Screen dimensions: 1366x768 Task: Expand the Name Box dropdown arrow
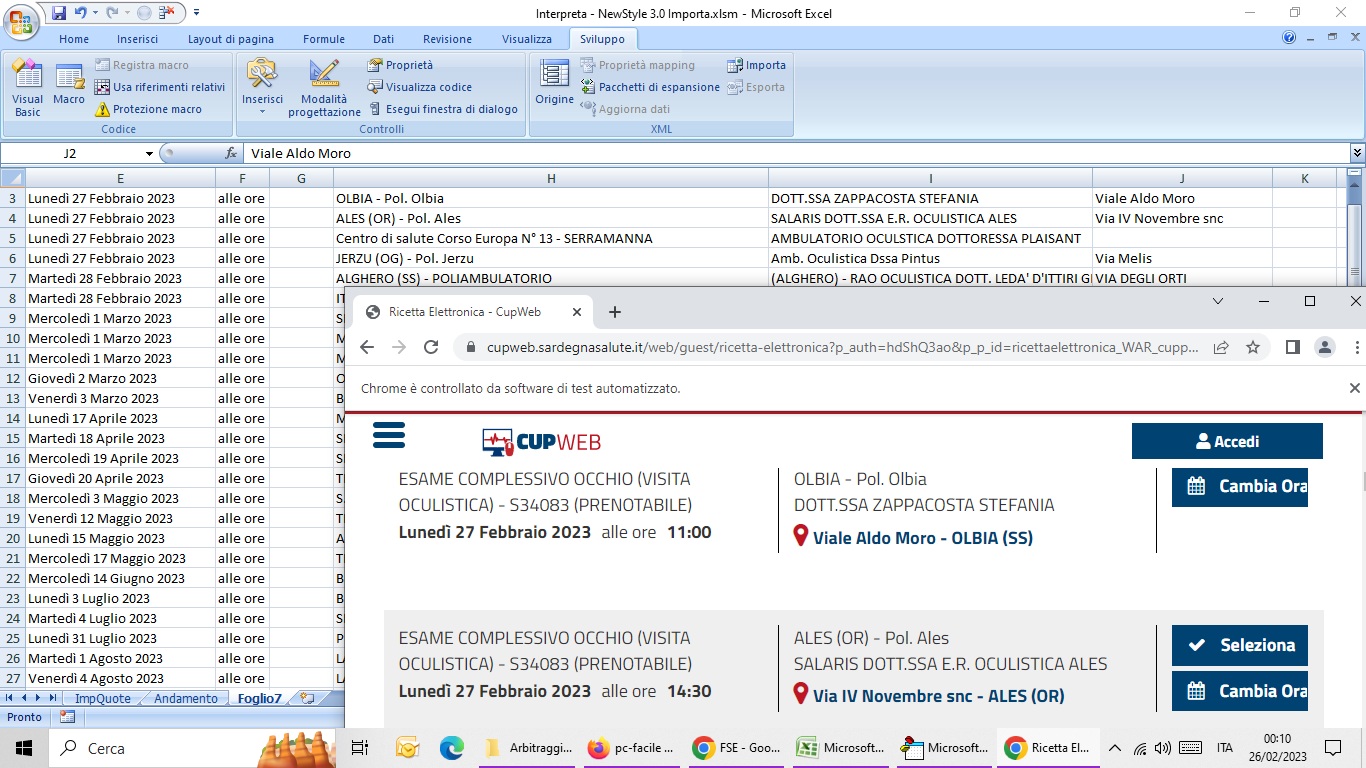[x=150, y=153]
